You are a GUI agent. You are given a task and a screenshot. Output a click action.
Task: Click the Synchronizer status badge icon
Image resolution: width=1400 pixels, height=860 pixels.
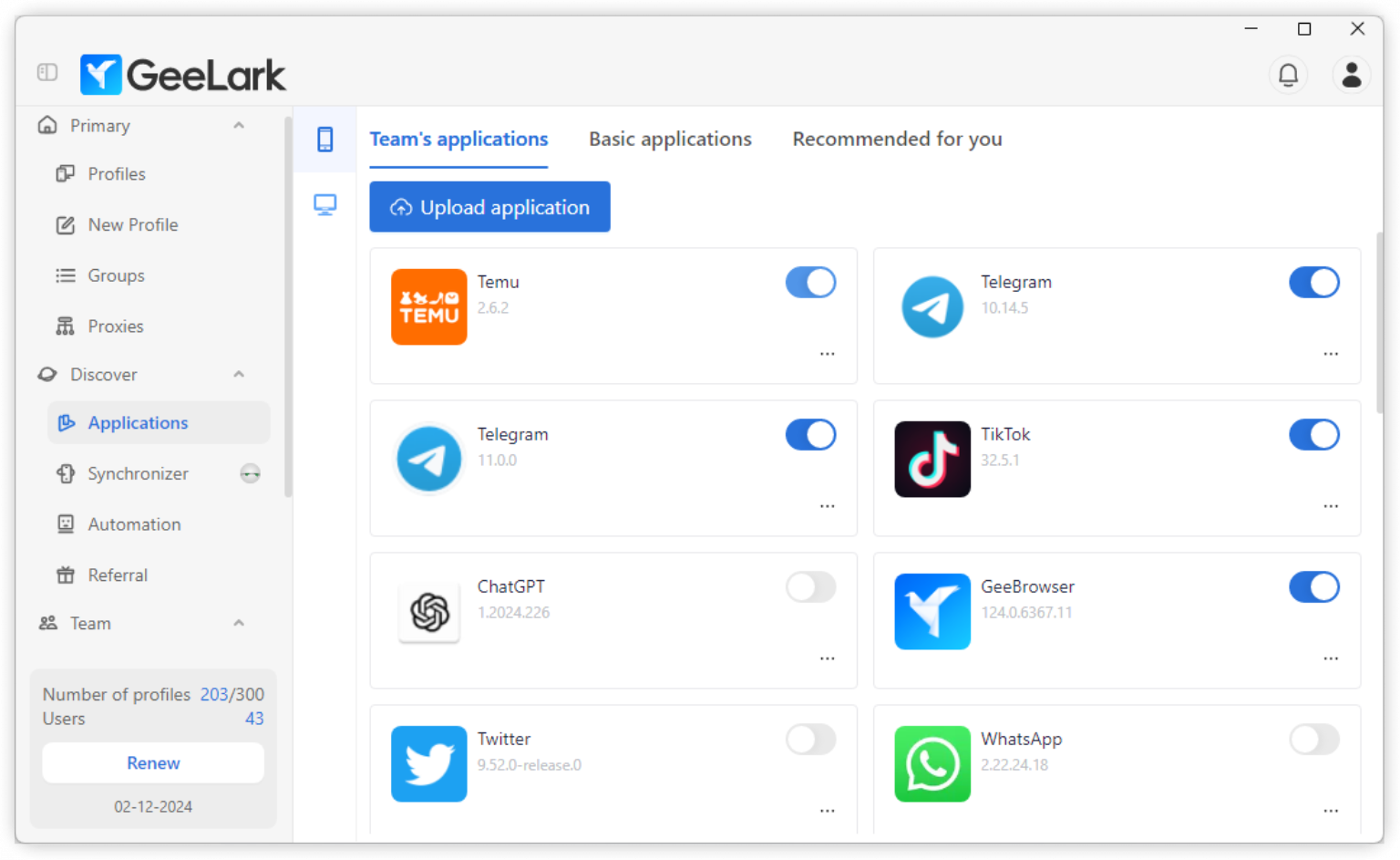pos(250,473)
